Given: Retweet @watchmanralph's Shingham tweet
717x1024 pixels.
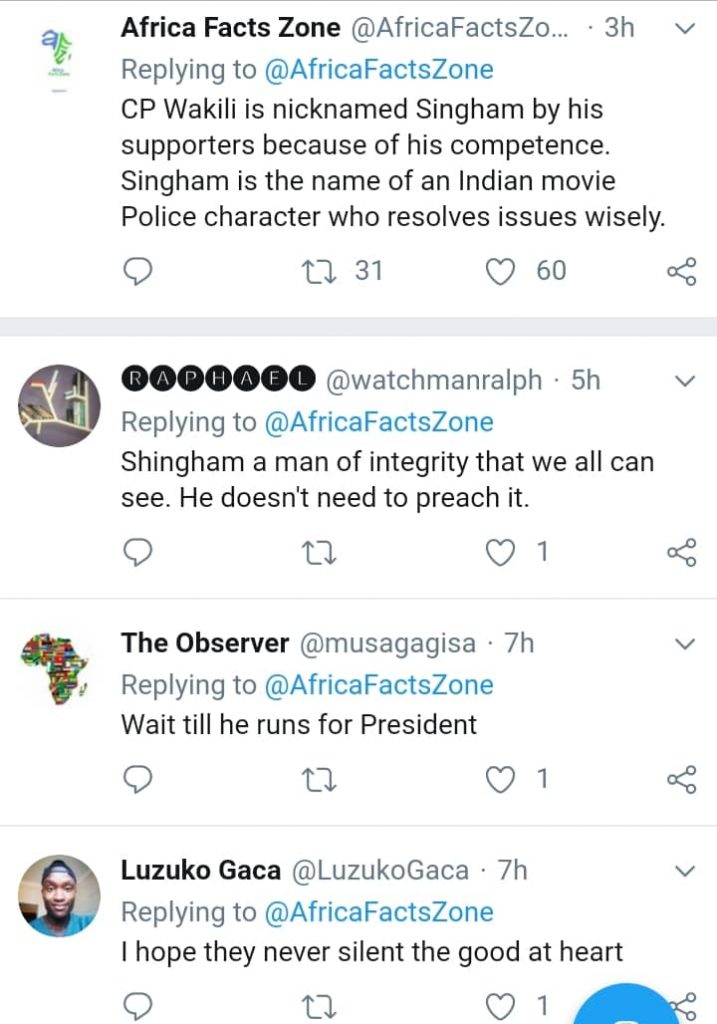Looking at the screenshot, I should pos(324,552).
